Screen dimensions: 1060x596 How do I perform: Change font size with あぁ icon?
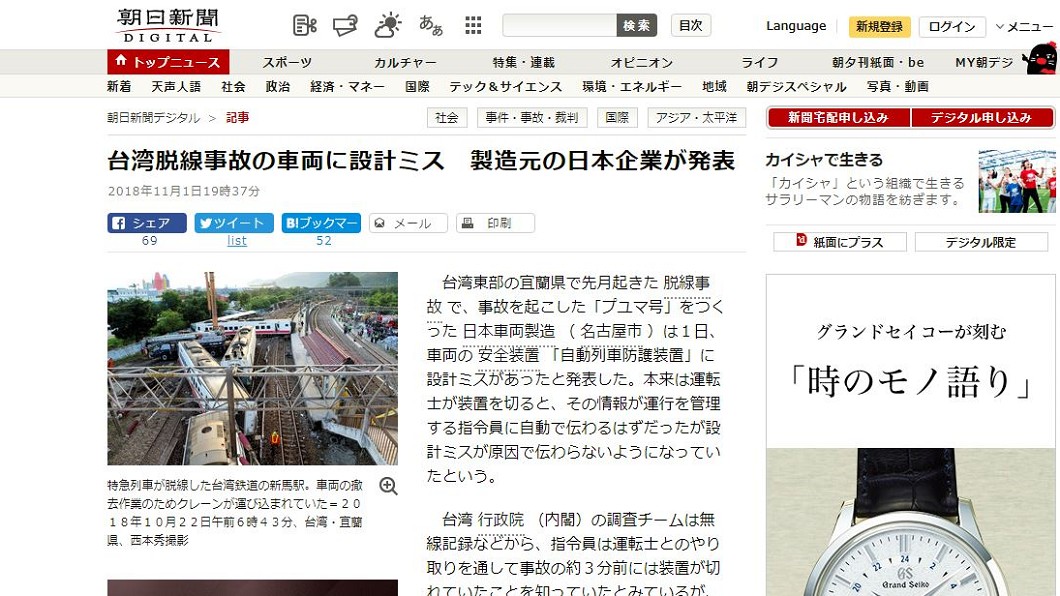coord(431,26)
